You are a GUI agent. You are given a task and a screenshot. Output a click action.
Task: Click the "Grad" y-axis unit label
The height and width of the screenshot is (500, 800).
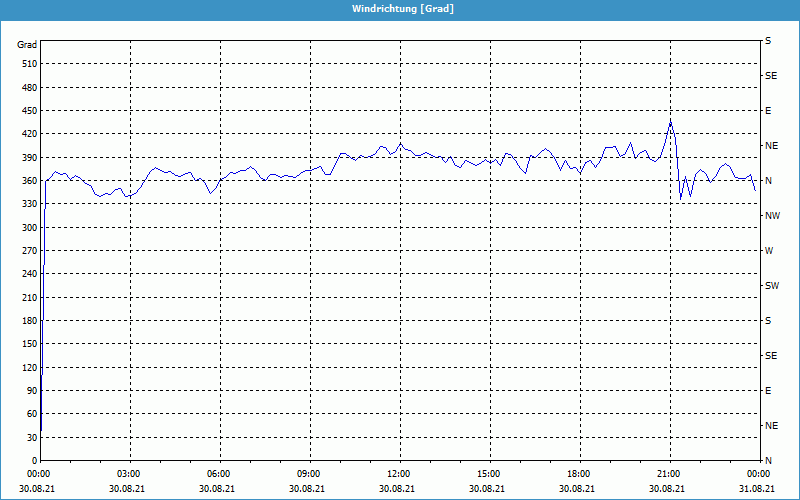click(27, 45)
